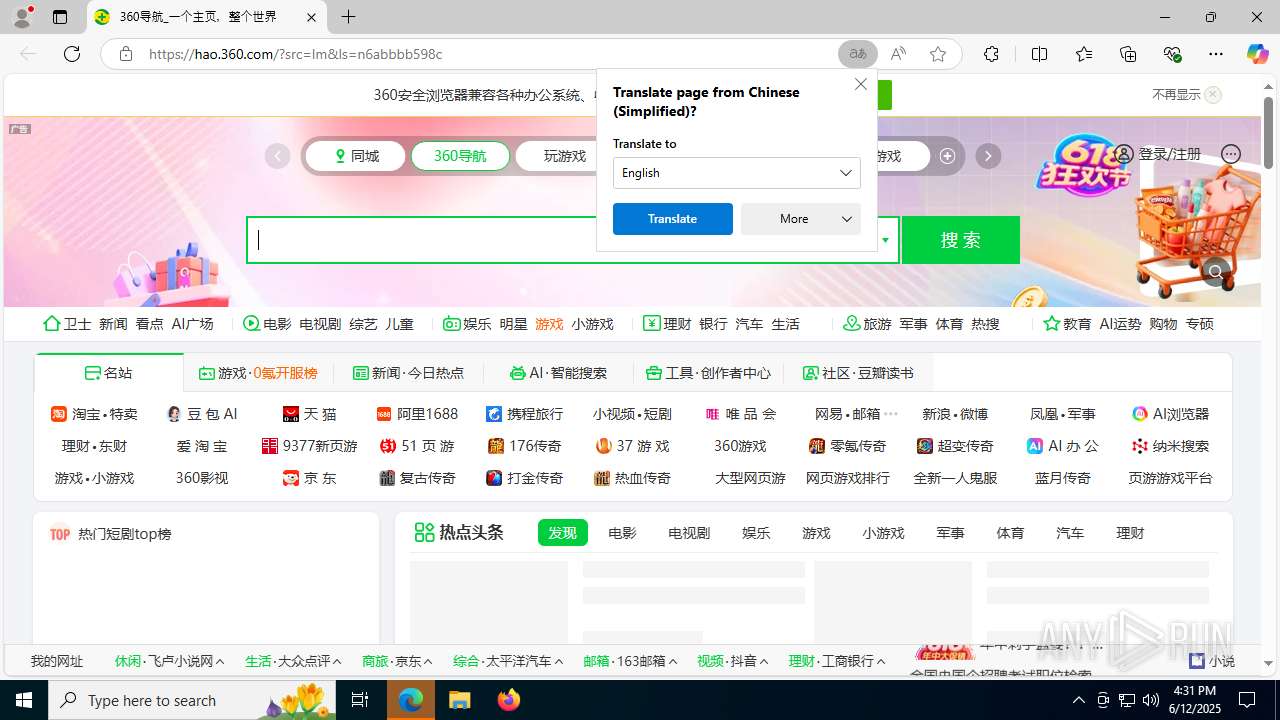Open the Favorites list icon
Viewport: 1280px width, 720px height.
(1084, 54)
